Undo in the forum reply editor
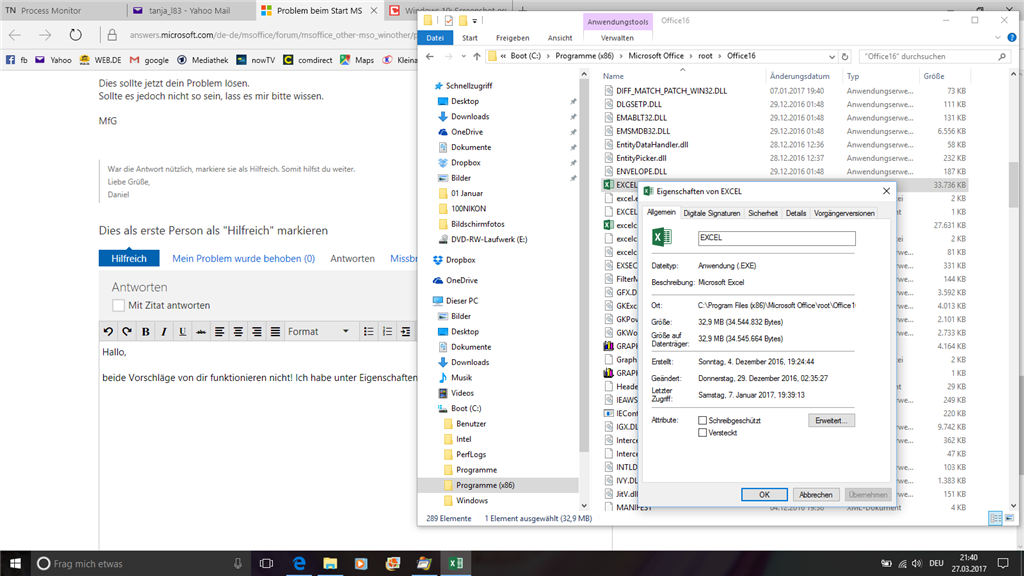Screen dimensions: 1024x576 (x=108, y=332)
